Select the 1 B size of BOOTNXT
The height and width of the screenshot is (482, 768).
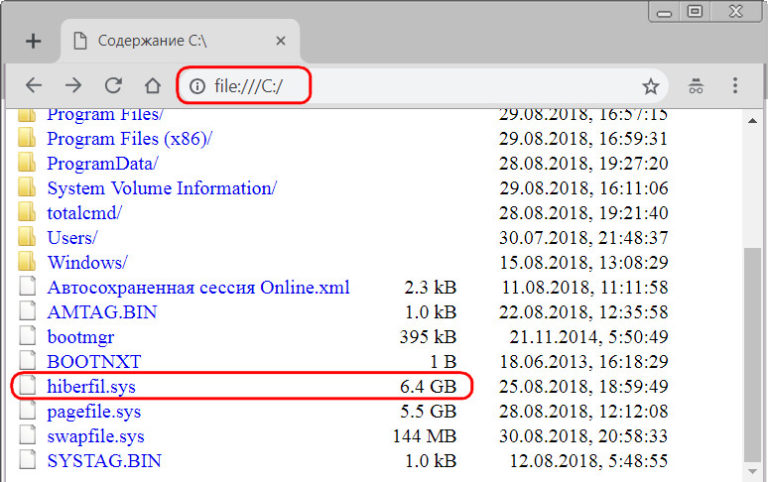(x=443, y=362)
